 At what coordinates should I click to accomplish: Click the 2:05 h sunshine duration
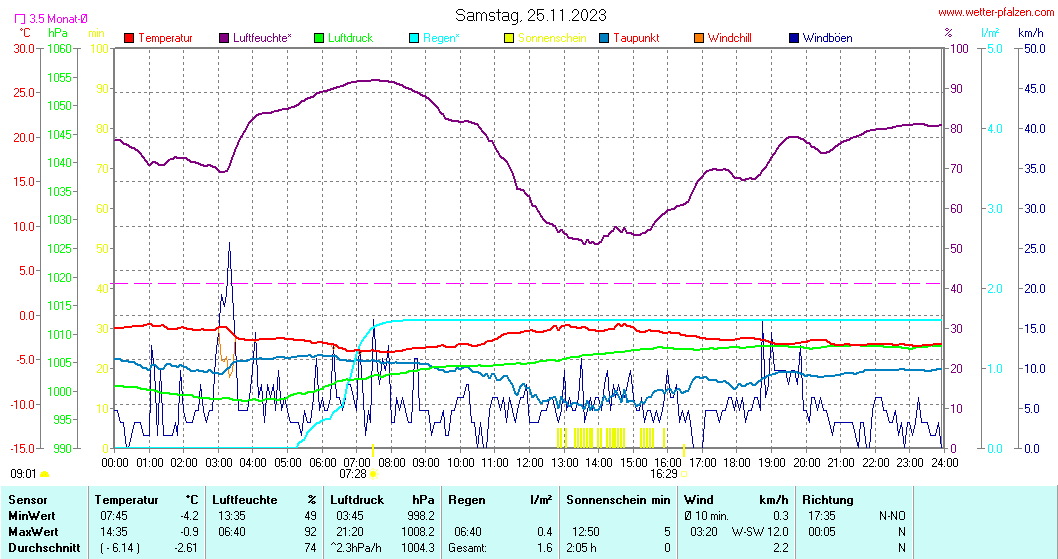click(581, 548)
